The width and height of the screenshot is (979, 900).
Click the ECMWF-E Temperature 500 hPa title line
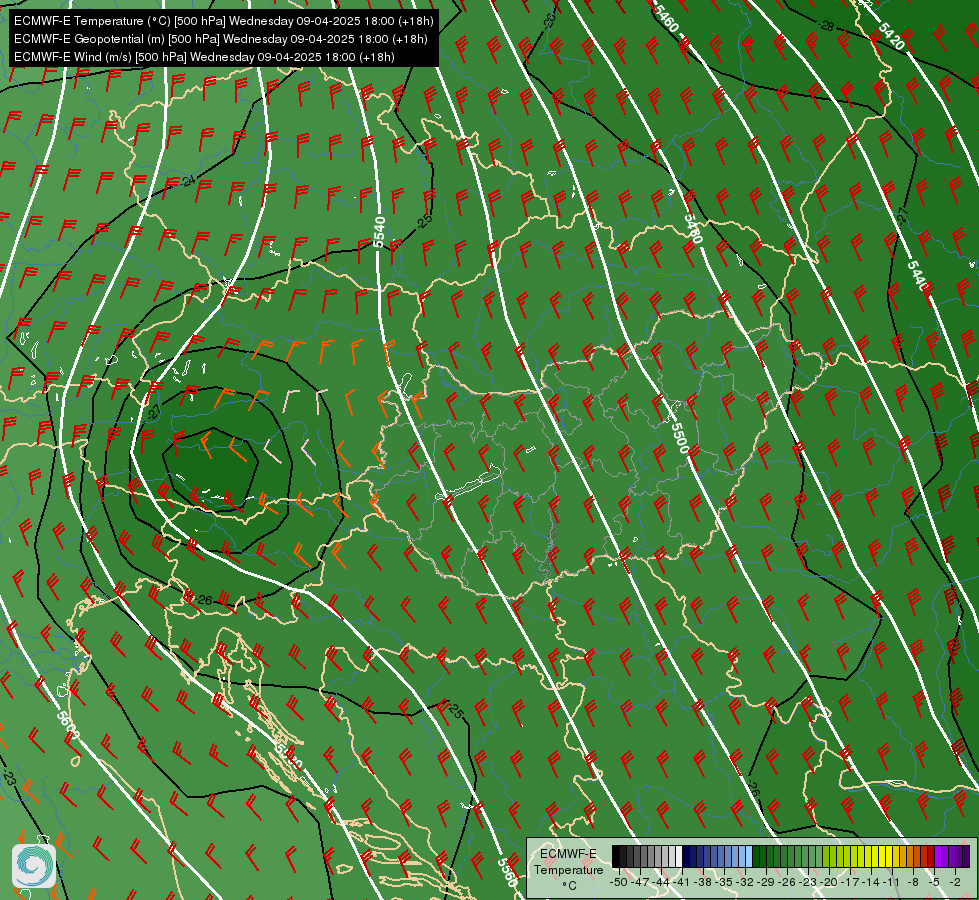point(224,21)
